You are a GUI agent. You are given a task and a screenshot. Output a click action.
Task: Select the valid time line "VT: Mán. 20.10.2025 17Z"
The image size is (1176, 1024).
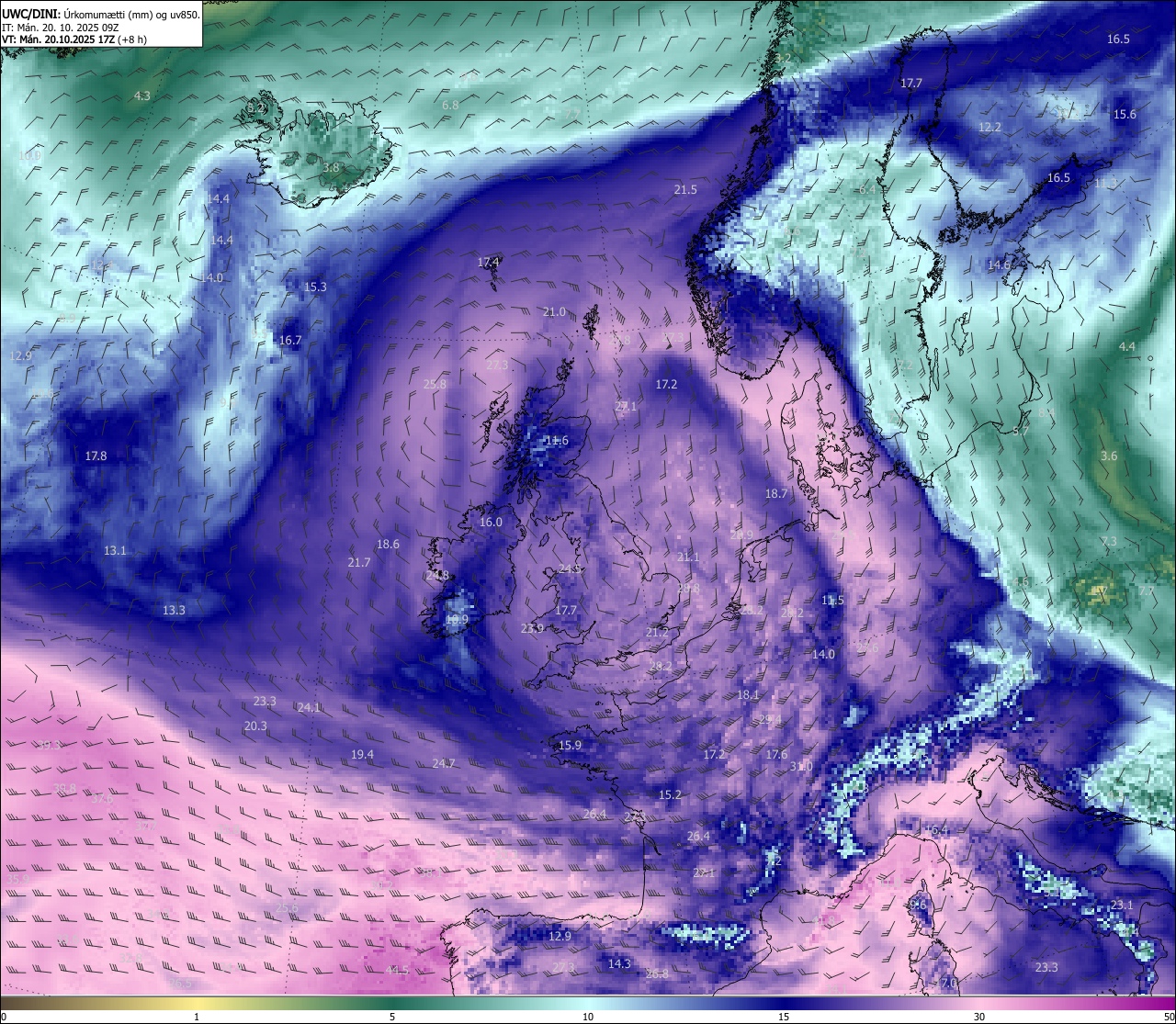coord(59,39)
